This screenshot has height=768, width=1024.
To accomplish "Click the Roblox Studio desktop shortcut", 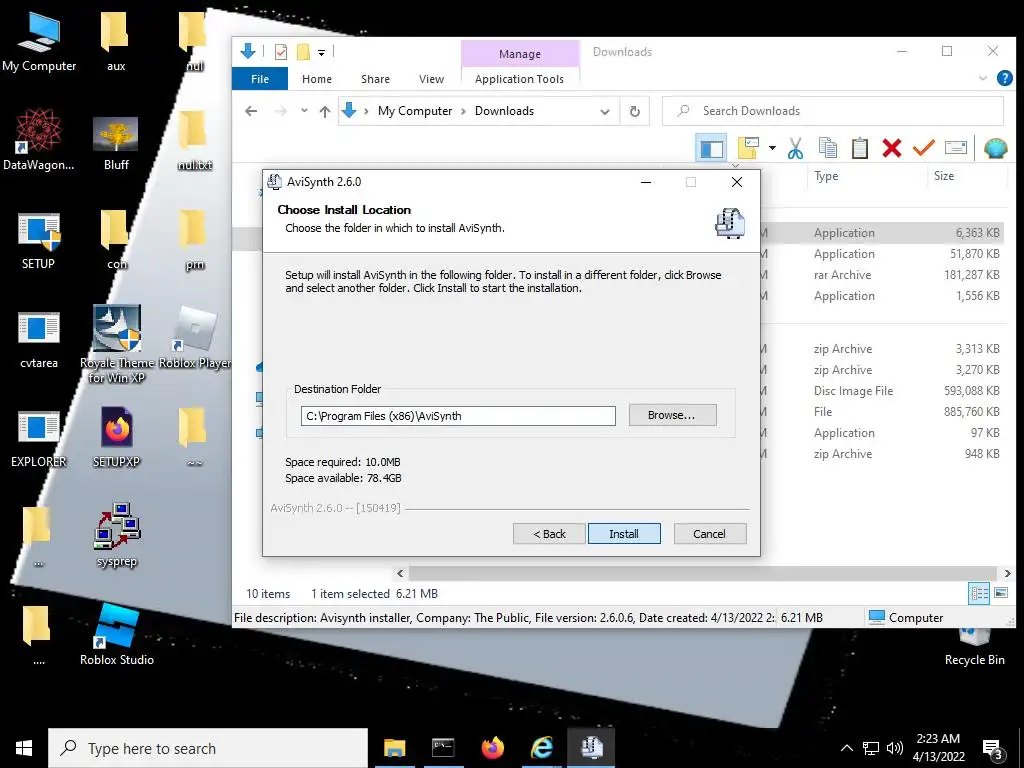I will pos(116,634).
